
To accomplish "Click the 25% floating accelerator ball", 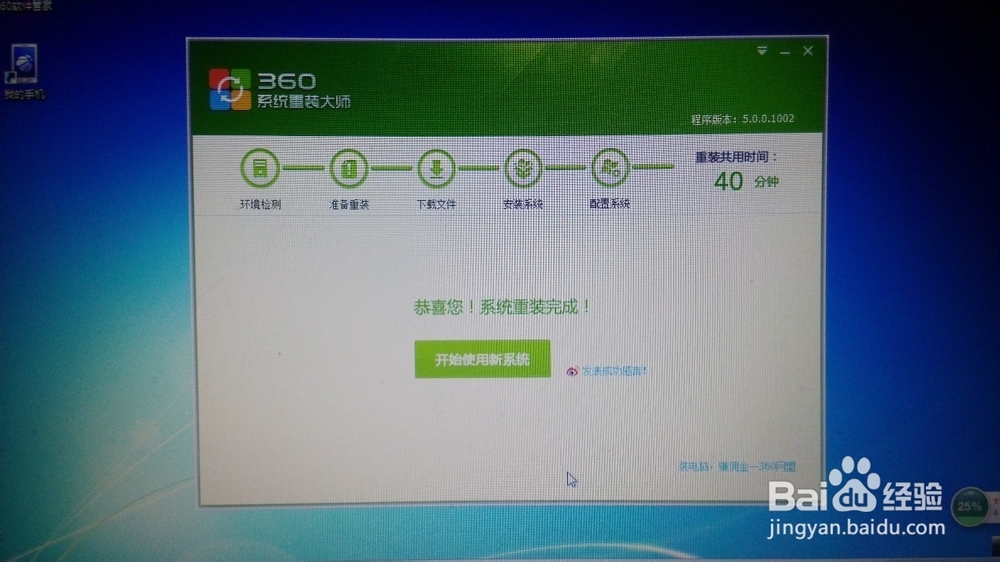I will (969, 507).
